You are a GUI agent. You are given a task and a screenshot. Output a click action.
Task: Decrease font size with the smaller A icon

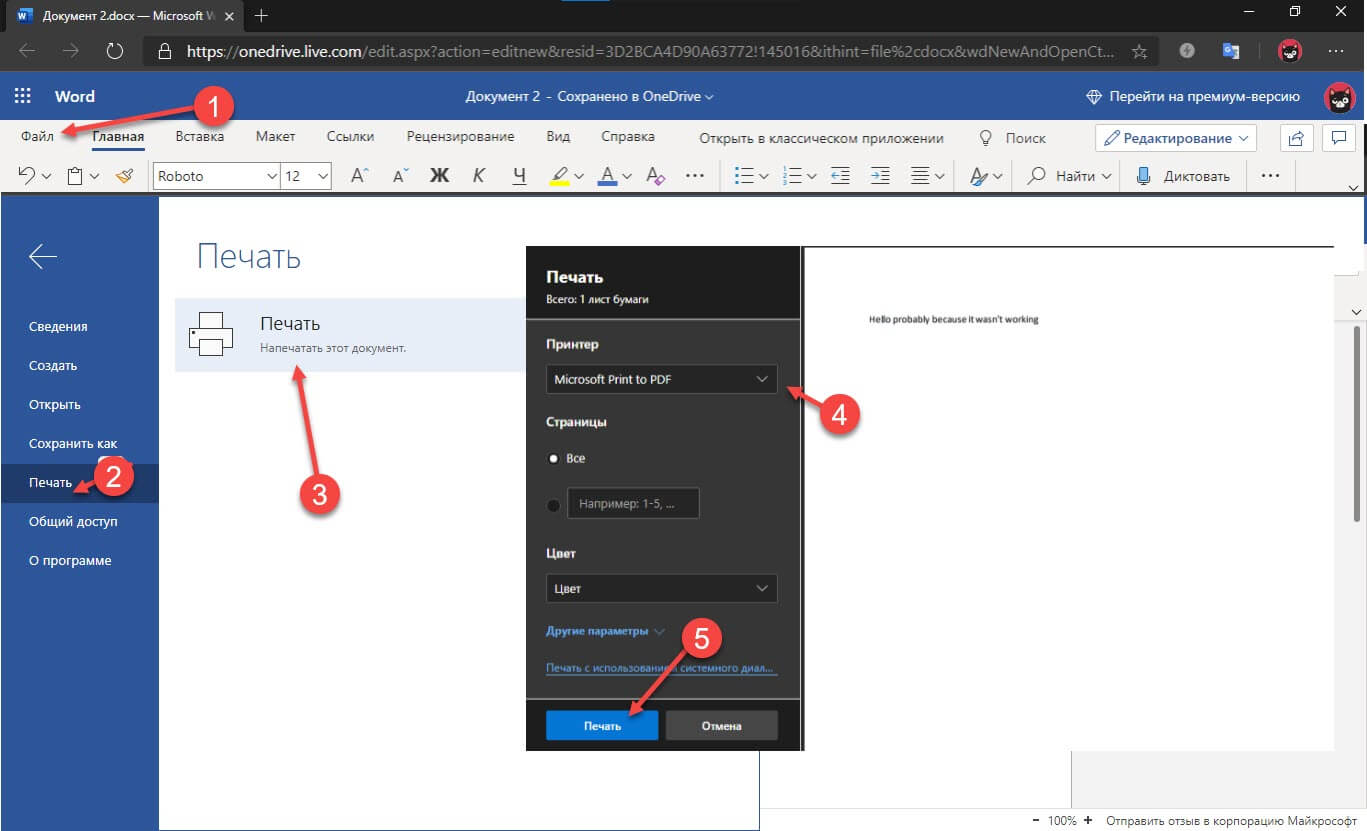pos(400,176)
